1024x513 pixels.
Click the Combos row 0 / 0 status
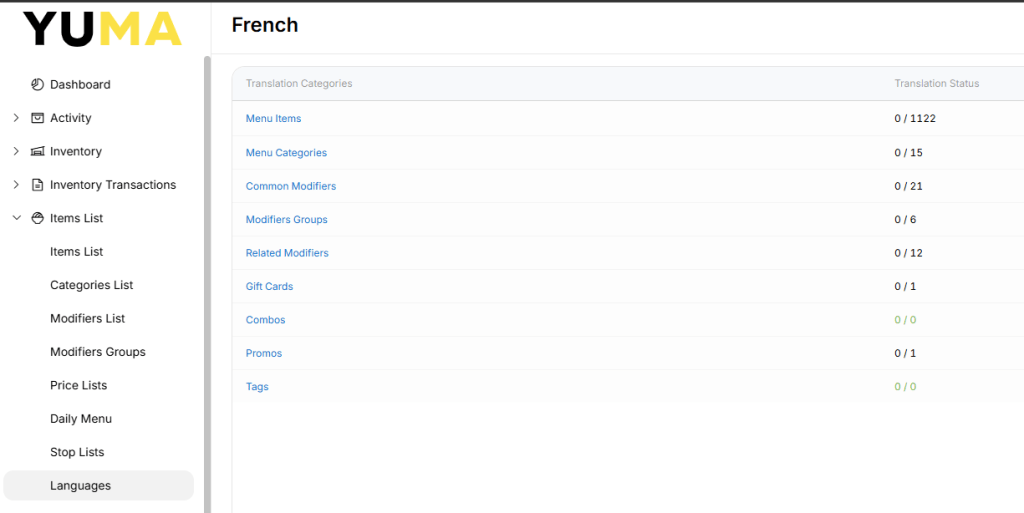coord(905,320)
